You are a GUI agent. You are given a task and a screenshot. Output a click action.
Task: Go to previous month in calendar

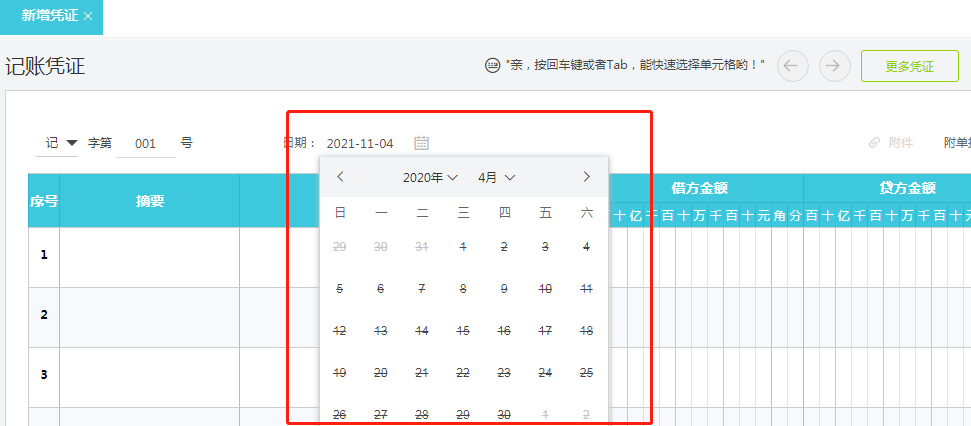[340, 177]
